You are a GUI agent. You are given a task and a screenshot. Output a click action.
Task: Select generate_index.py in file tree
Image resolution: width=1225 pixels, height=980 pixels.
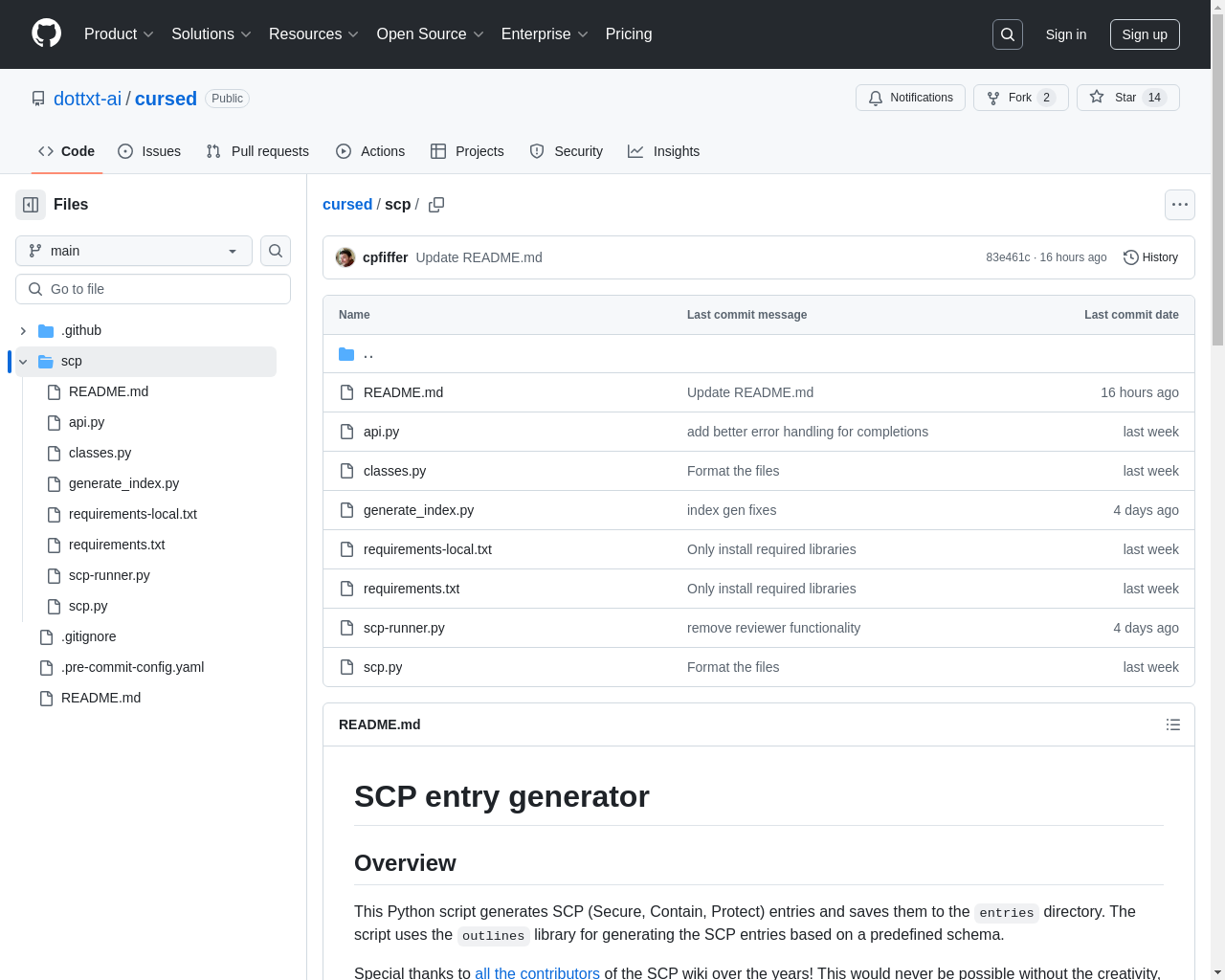(x=123, y=483)
